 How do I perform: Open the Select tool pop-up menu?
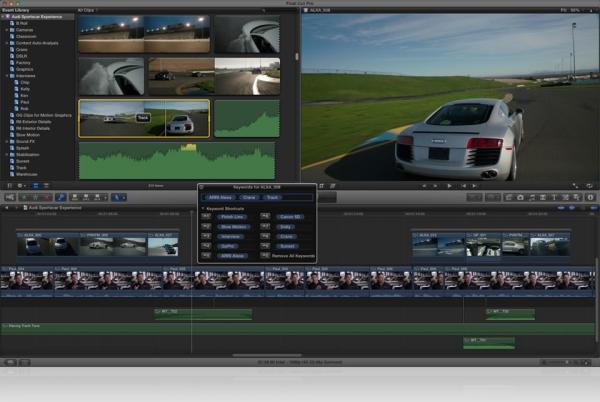(x=119, y=197)
